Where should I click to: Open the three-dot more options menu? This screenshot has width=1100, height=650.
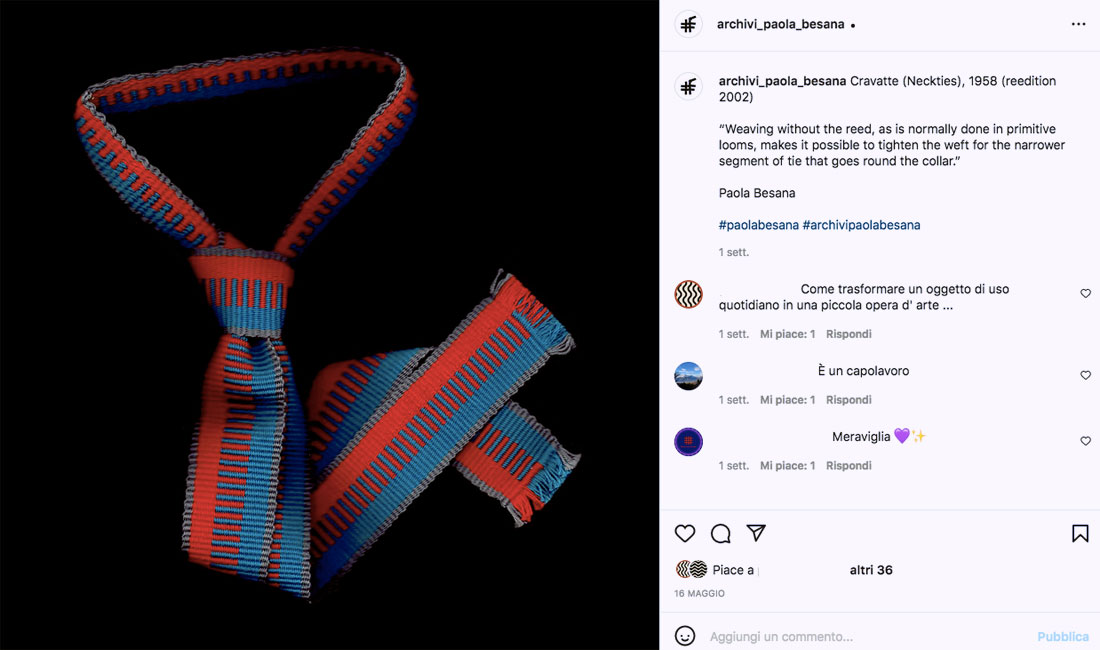(x=1078, y=25)
